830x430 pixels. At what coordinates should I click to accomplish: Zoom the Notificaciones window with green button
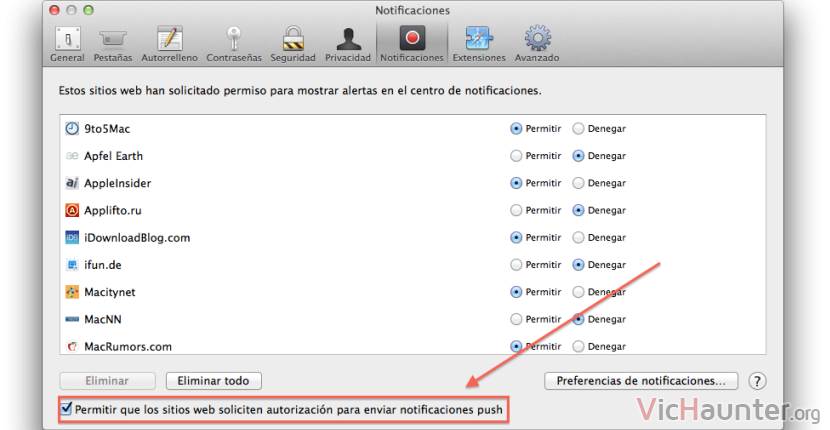click(x=88, y=10)
